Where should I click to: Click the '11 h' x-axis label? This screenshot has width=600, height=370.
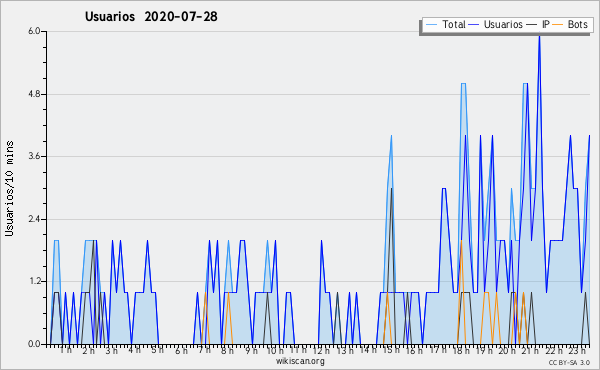(298, 350)
